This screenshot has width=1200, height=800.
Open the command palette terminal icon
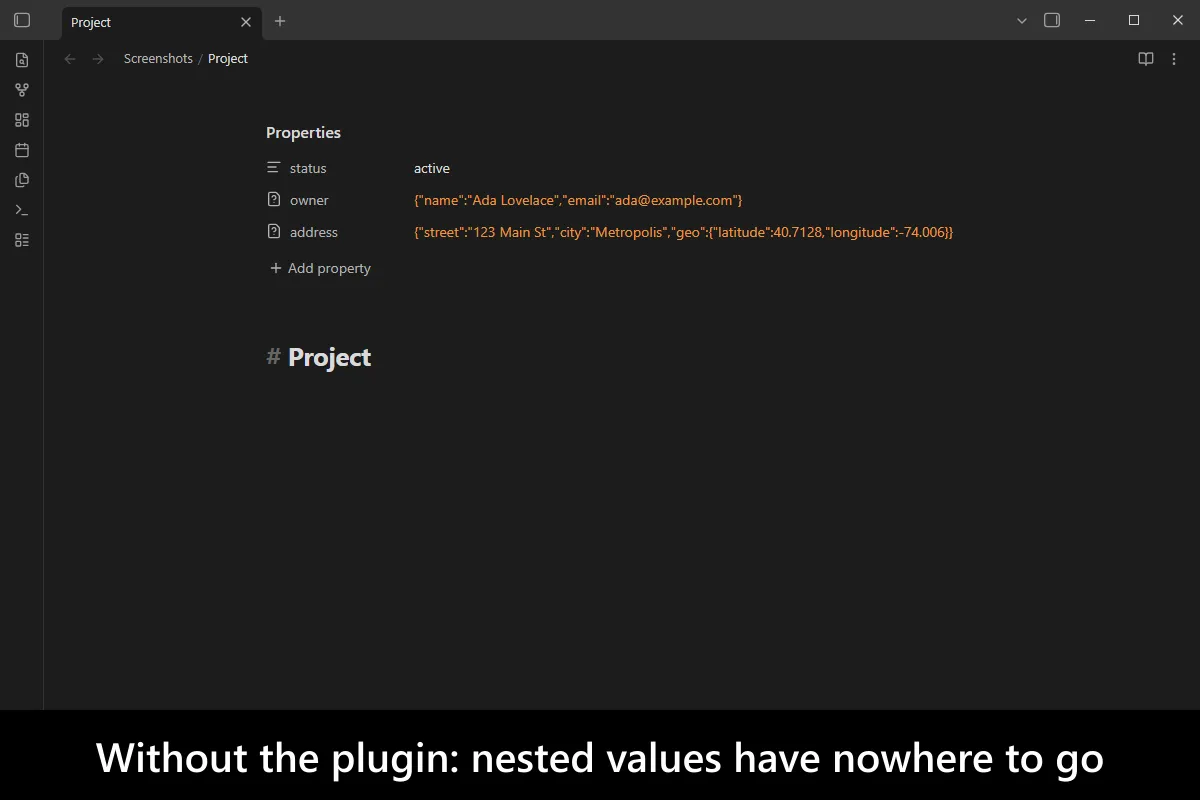[22, 210]
